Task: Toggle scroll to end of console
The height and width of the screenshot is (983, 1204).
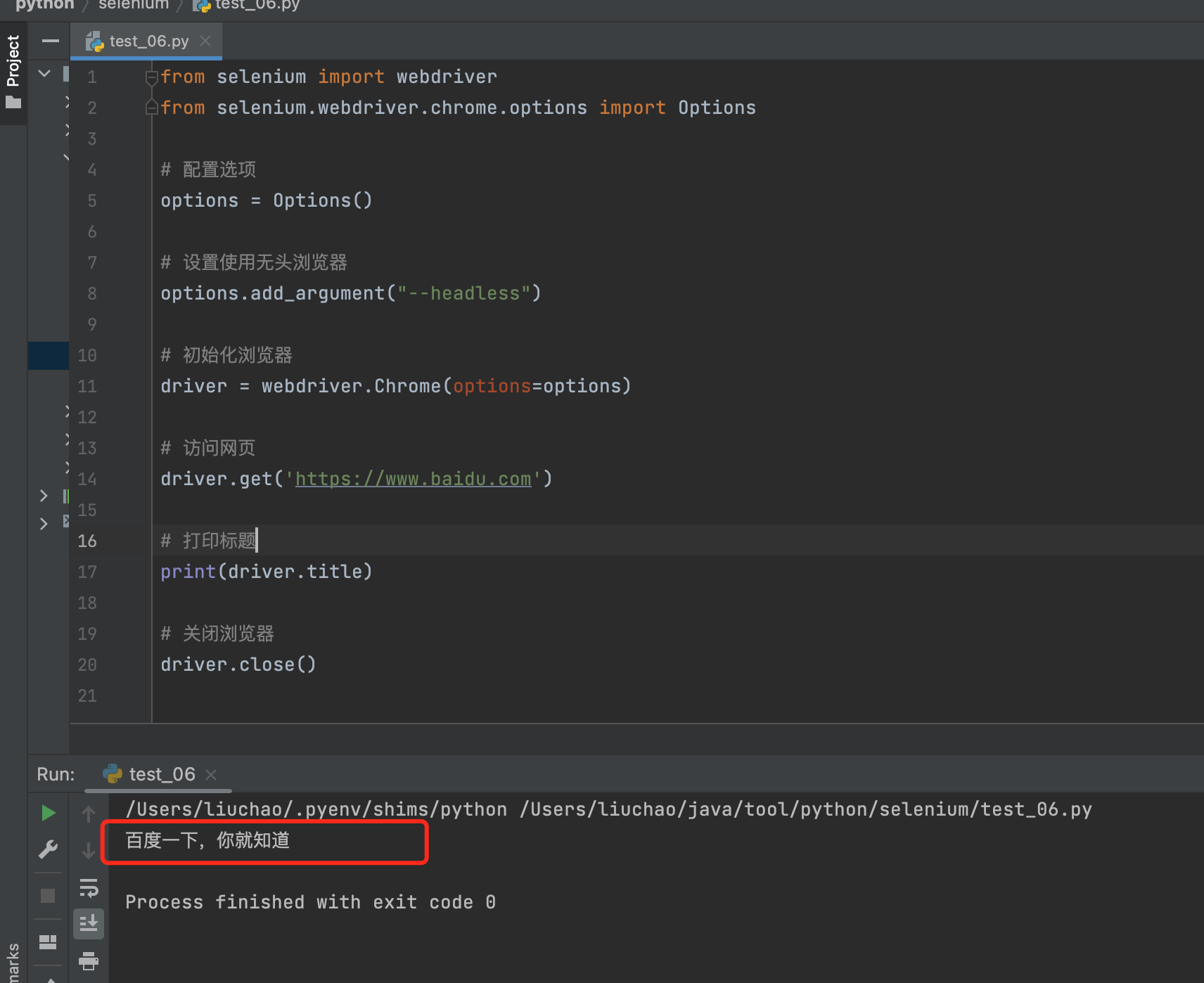Action: coord(89,923)
